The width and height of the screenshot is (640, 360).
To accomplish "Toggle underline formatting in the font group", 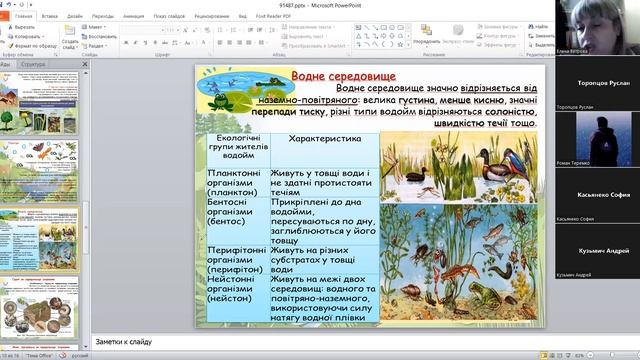I will point(145,42).
